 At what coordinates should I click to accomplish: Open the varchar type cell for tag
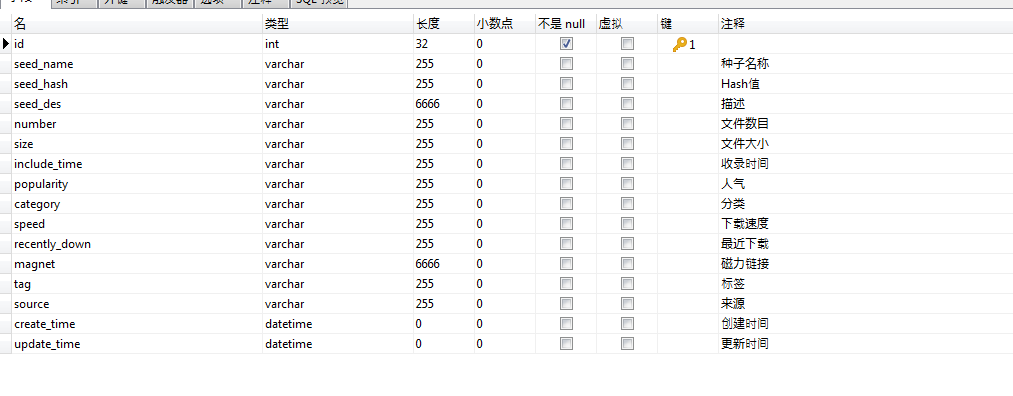[338, 284]
